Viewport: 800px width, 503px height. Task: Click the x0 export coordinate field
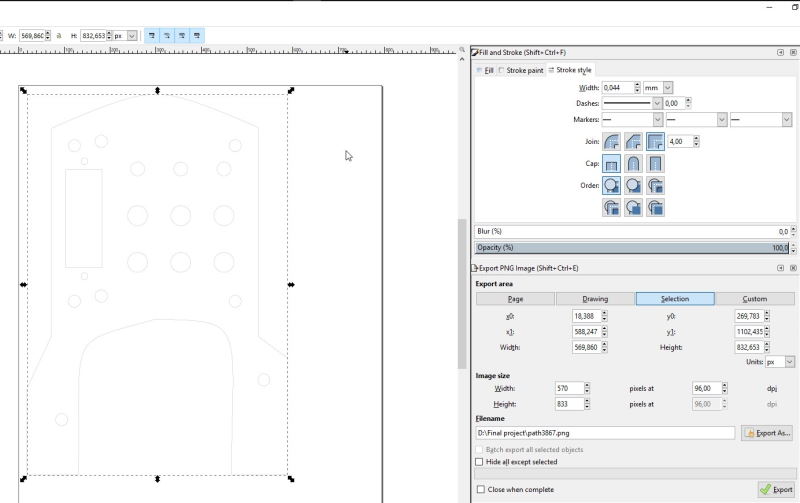click(x=586, y=316)
